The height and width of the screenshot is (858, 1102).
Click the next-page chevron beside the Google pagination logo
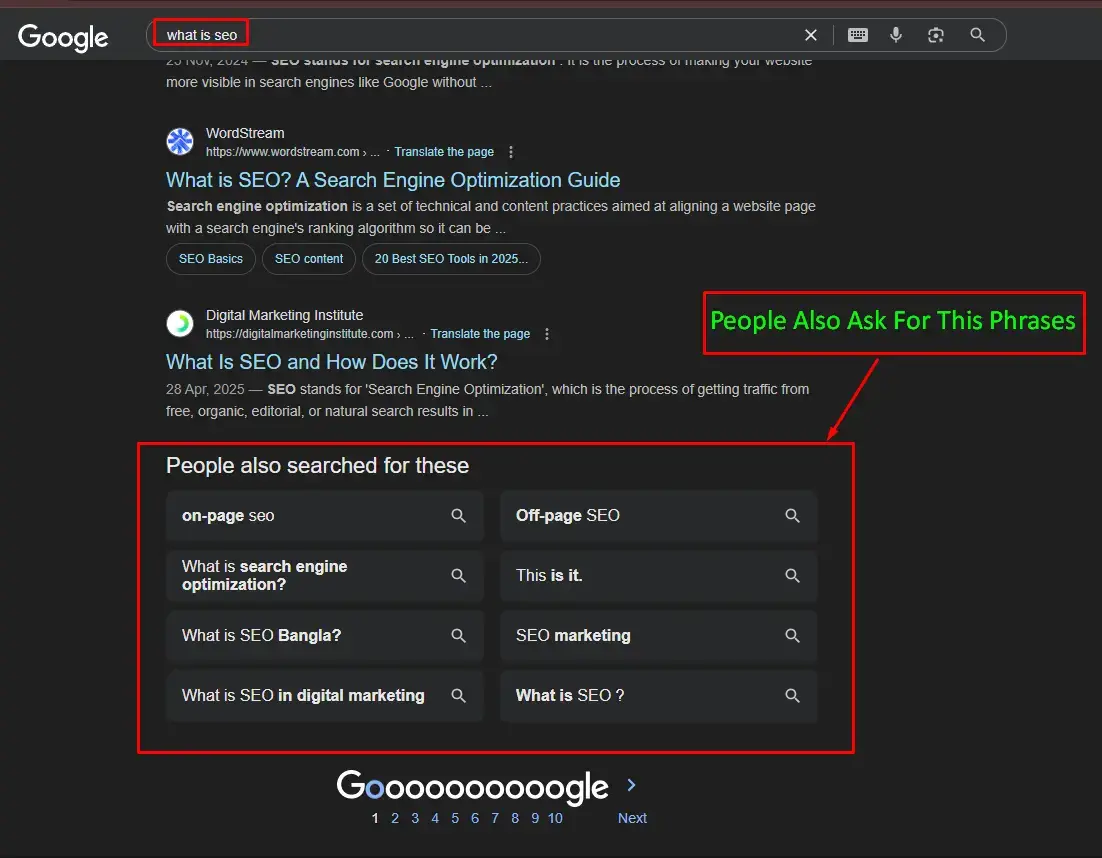coord(631,785)
